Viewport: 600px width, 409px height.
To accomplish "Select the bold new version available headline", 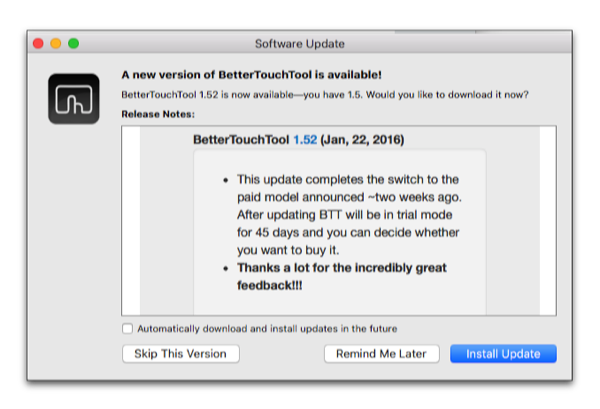I will (251, 75).
